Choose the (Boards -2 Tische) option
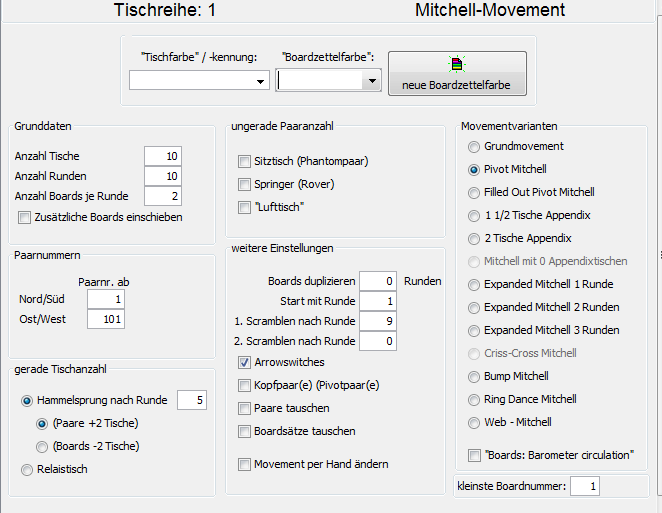Image resolution: width=662 pixels, height=513 pixels. point(42,447)
